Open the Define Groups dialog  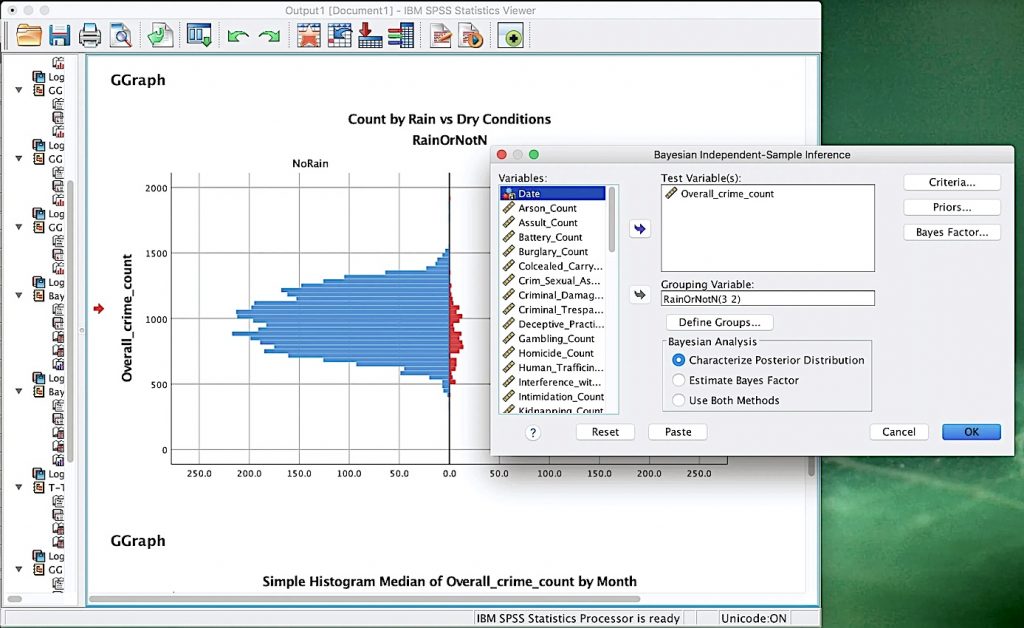[x=719, y=322]
